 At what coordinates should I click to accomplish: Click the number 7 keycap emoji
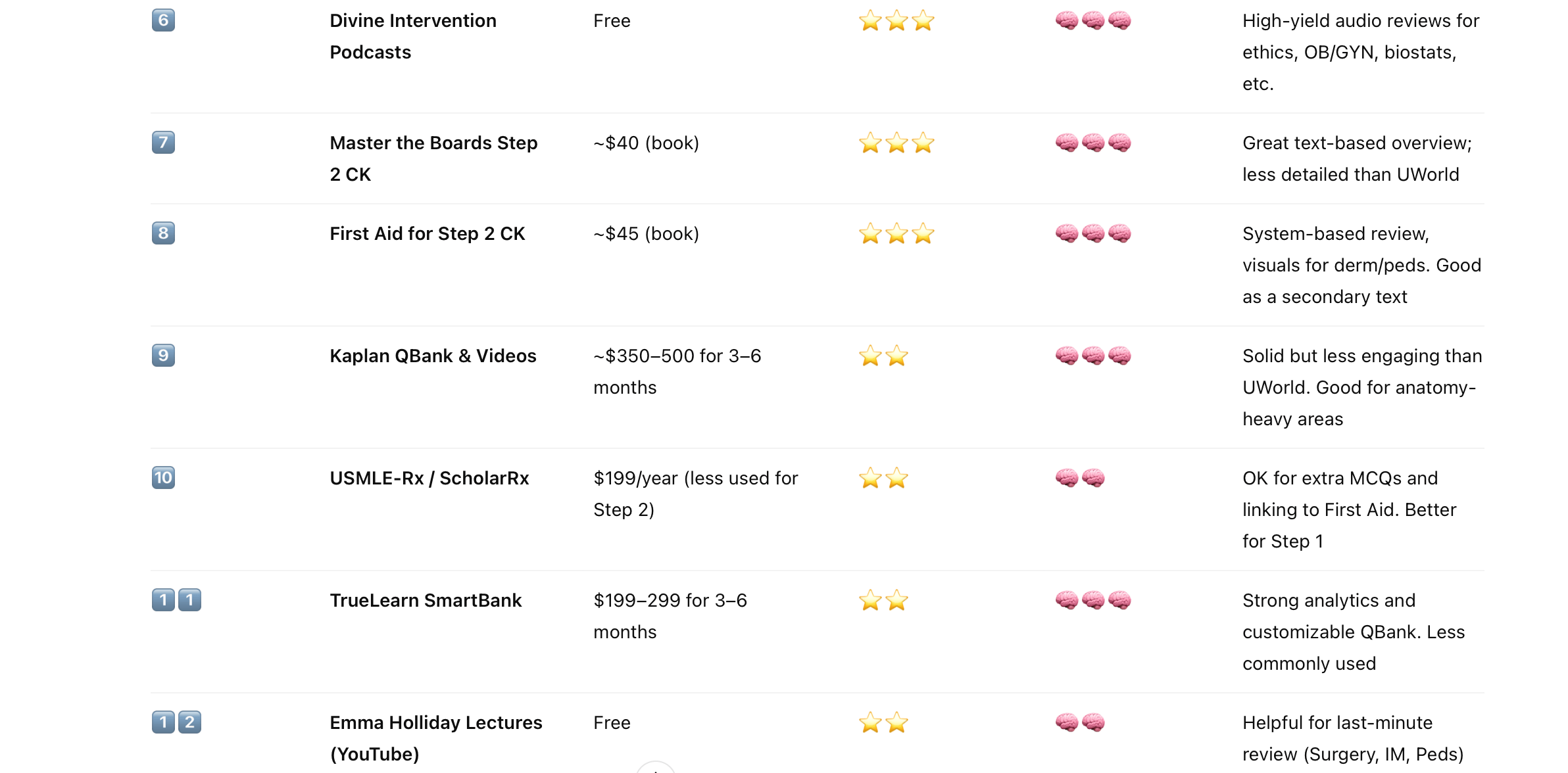pyautogui.click(x=163, y=143)
